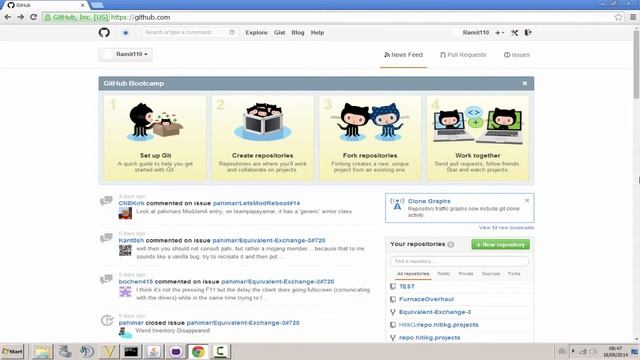Open the forked repo.hitikg.projects repository at list bottom
The height and width of the screenshot is (360, 640).
coord(429,338)
